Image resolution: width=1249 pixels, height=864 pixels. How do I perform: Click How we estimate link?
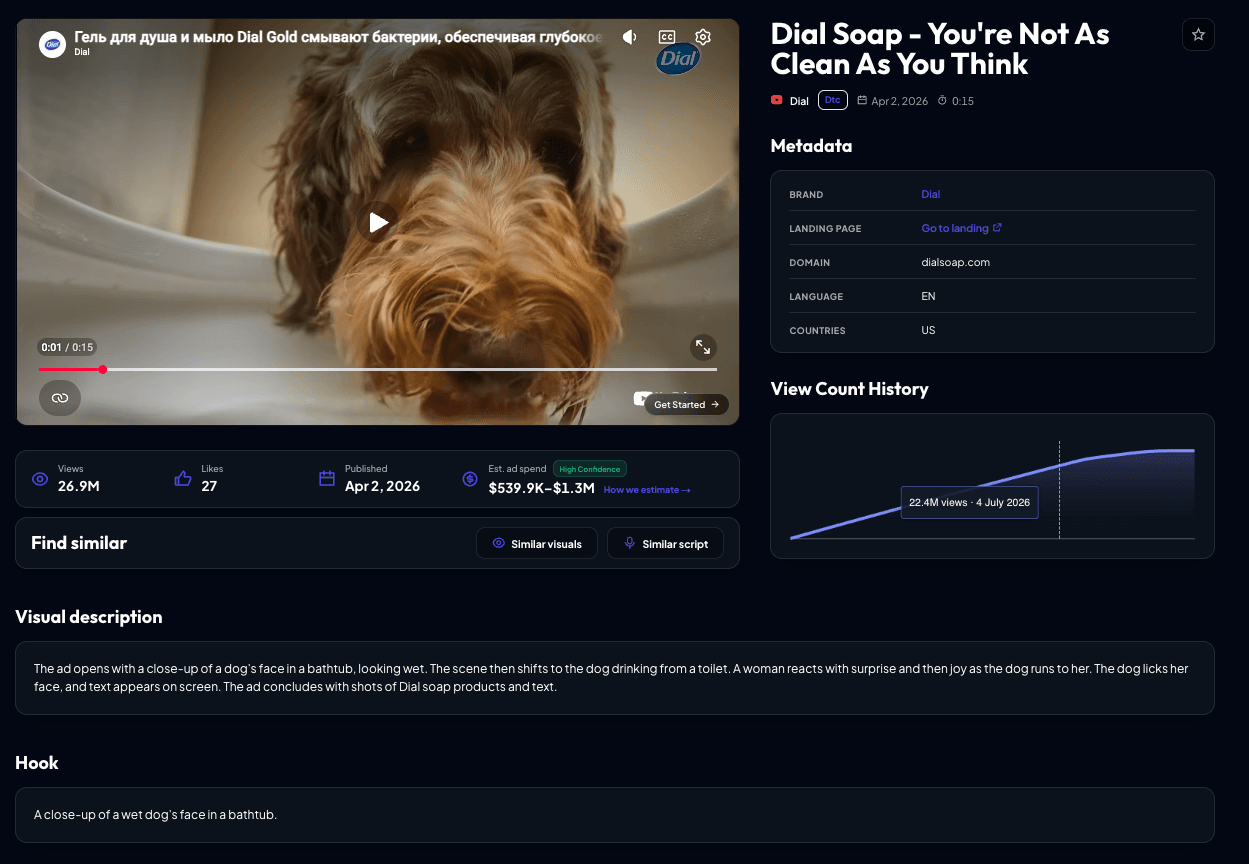(x=647, y=490)
